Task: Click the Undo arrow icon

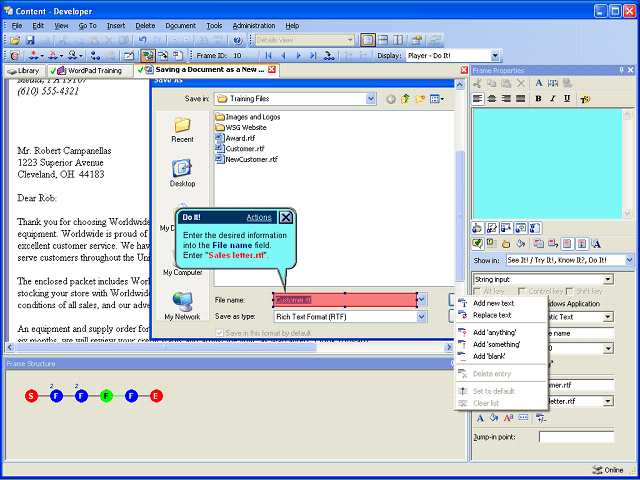Action: tap(142, 40)
